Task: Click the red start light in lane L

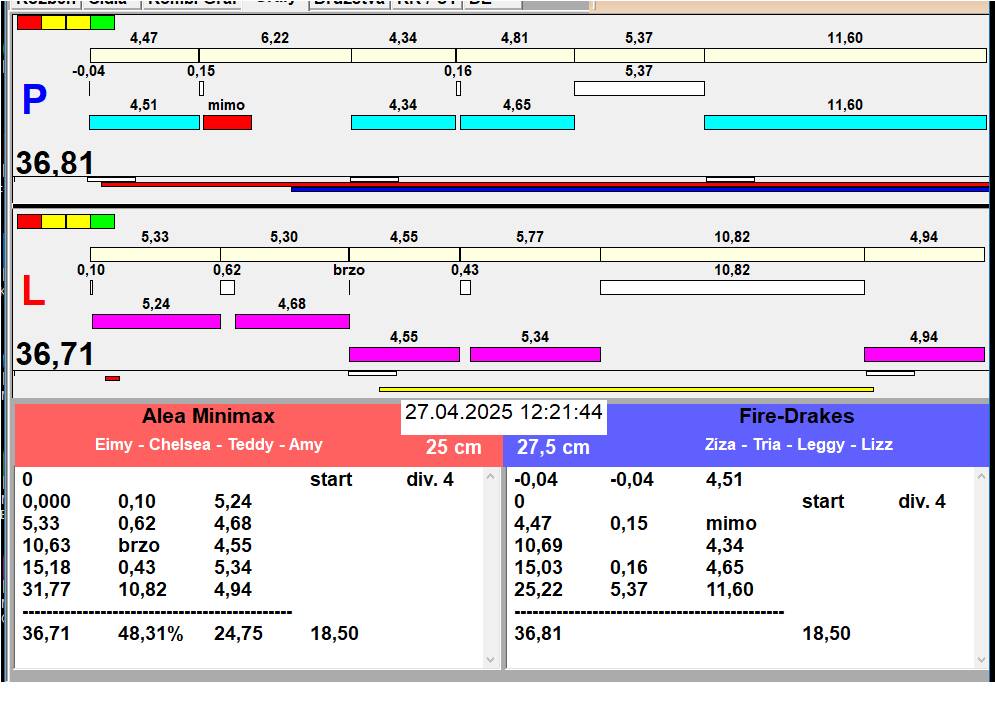Action: tap(29, 221)
